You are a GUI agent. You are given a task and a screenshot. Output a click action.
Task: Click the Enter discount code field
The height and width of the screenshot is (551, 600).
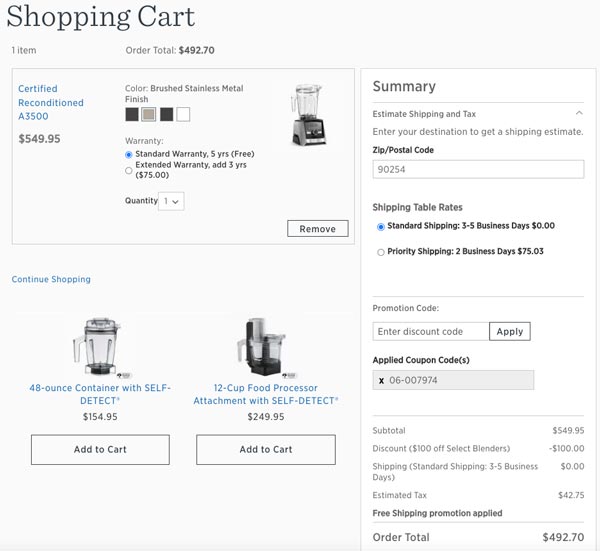(431, 331)
